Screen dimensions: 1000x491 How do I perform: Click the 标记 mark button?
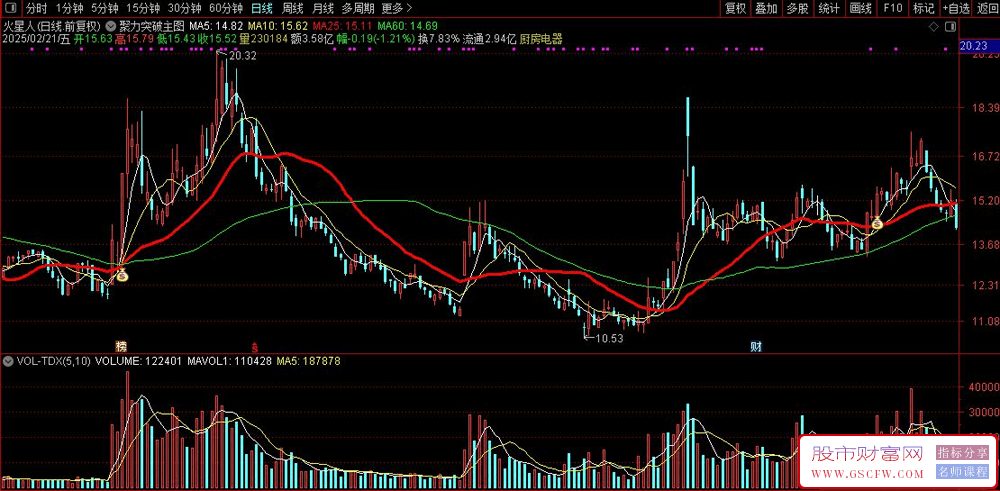point(923,8)
